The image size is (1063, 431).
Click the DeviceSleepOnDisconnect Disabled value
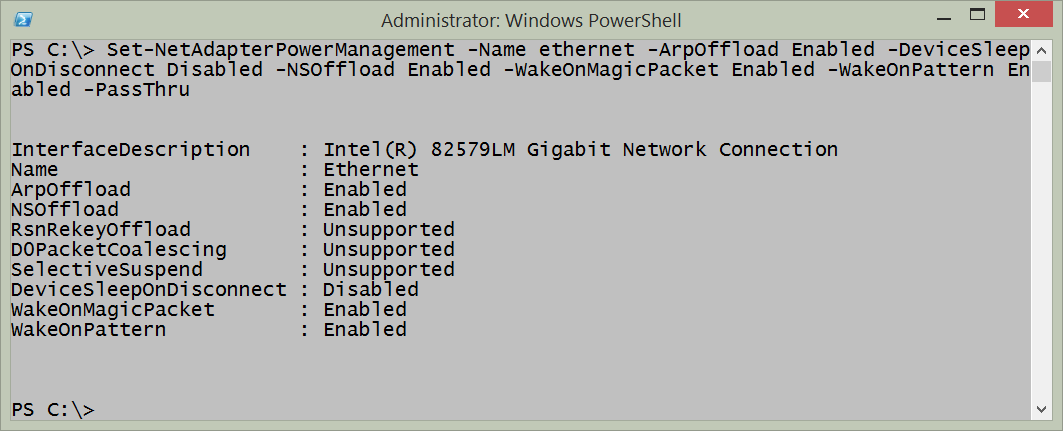[371, 290]
